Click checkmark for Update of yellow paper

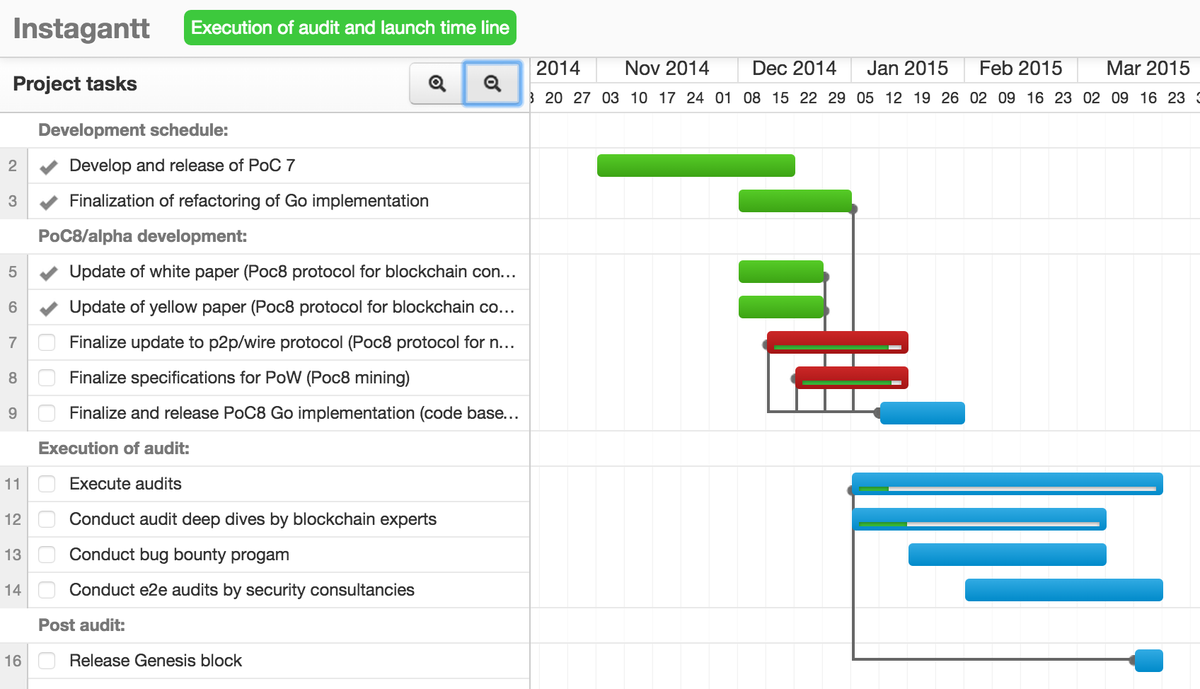click(47, 307)
